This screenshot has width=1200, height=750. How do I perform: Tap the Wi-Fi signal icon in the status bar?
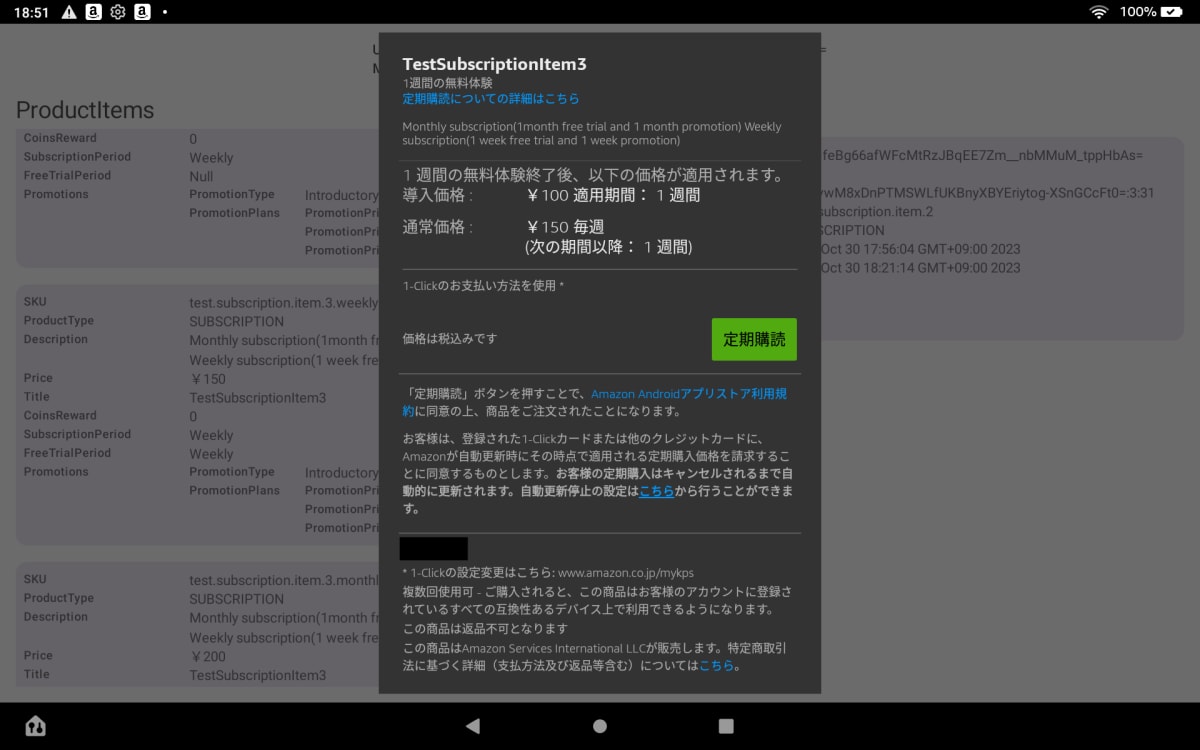click(1099, 12)
